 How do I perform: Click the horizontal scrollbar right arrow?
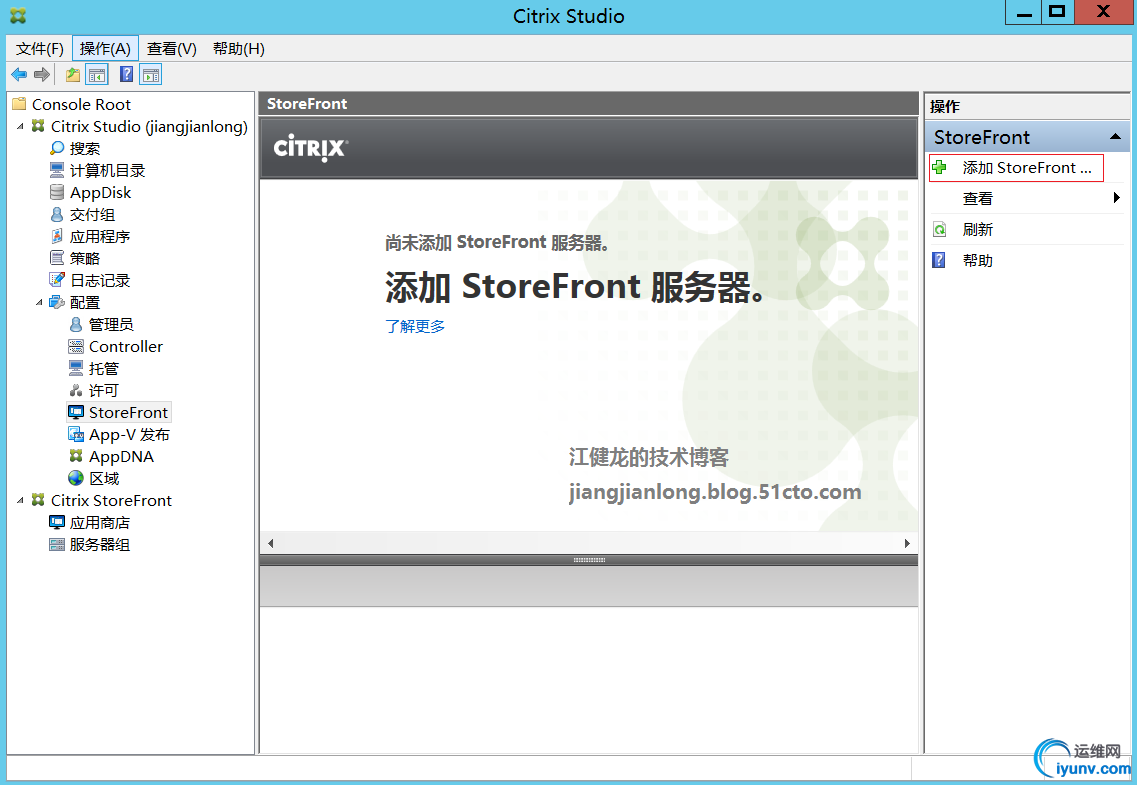click(x=907, y=543)
